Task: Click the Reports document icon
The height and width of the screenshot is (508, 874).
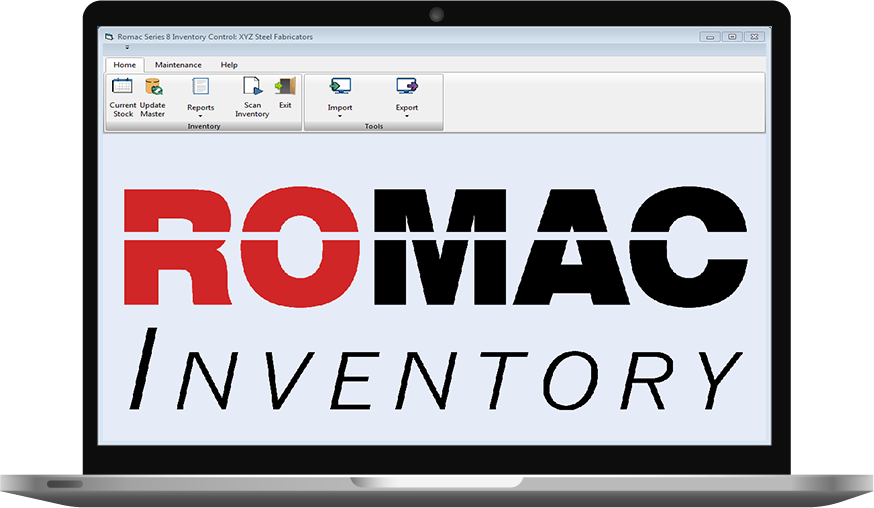Action: [200, 87]
